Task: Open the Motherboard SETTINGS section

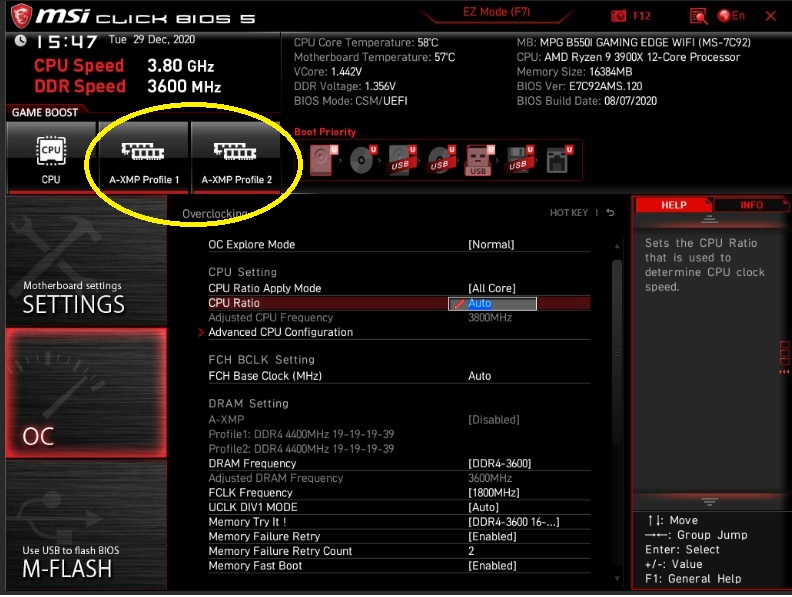Action: click(x=86, y=262)
